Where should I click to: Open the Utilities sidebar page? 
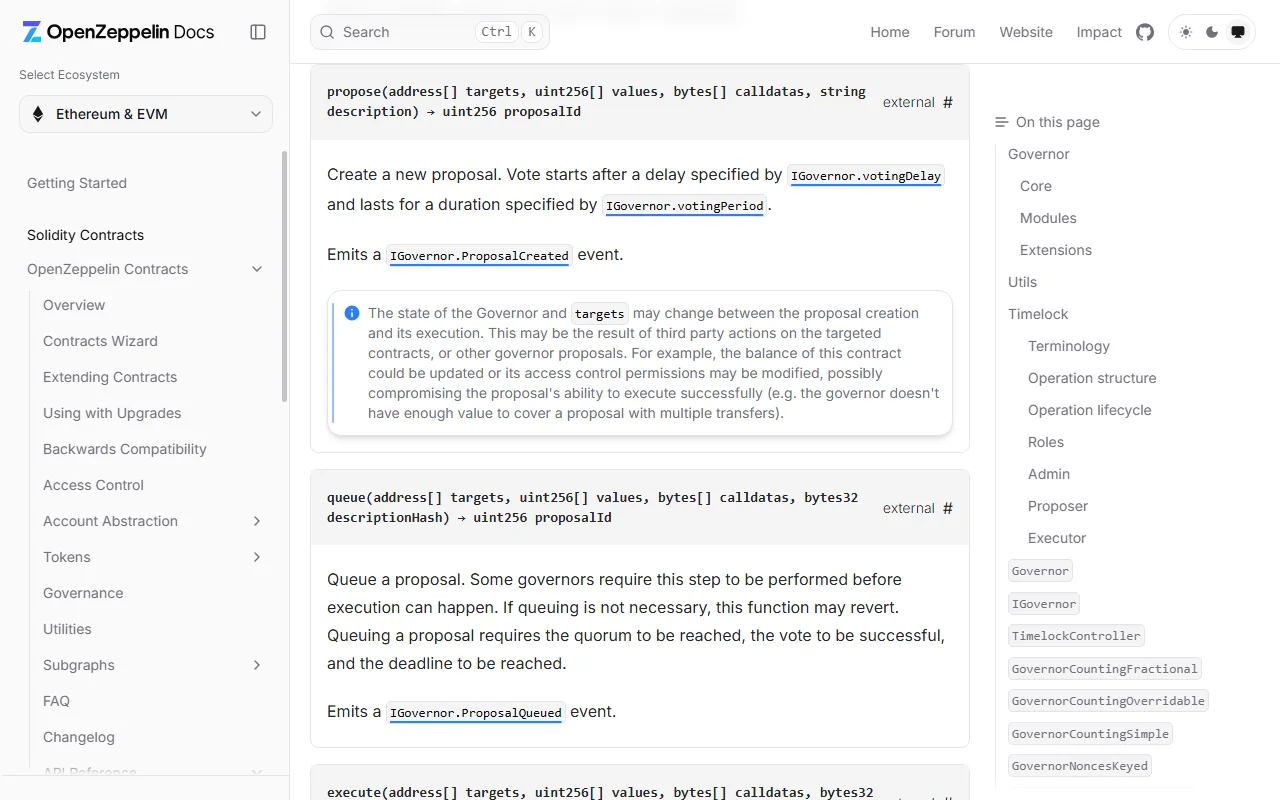click(x=67, y=629)
